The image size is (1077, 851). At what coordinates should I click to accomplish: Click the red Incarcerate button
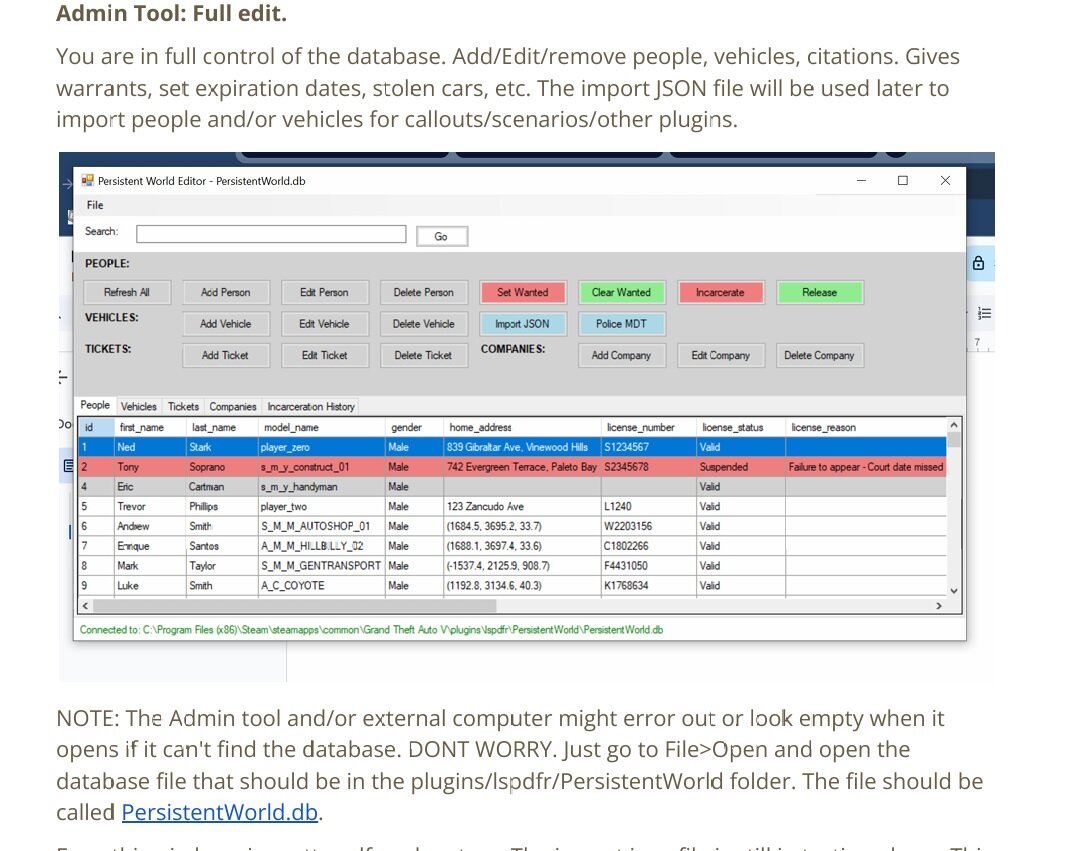click(x=720, y=293)
